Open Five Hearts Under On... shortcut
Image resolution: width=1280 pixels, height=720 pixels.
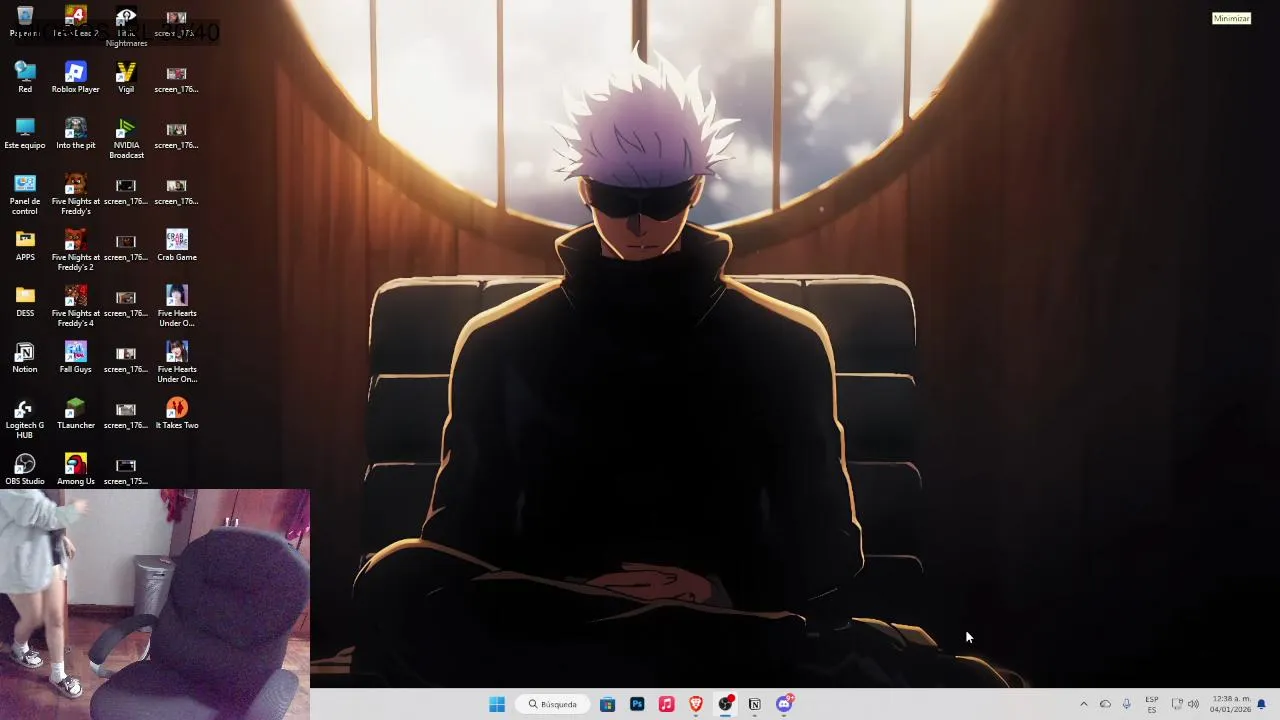point(177,363)
